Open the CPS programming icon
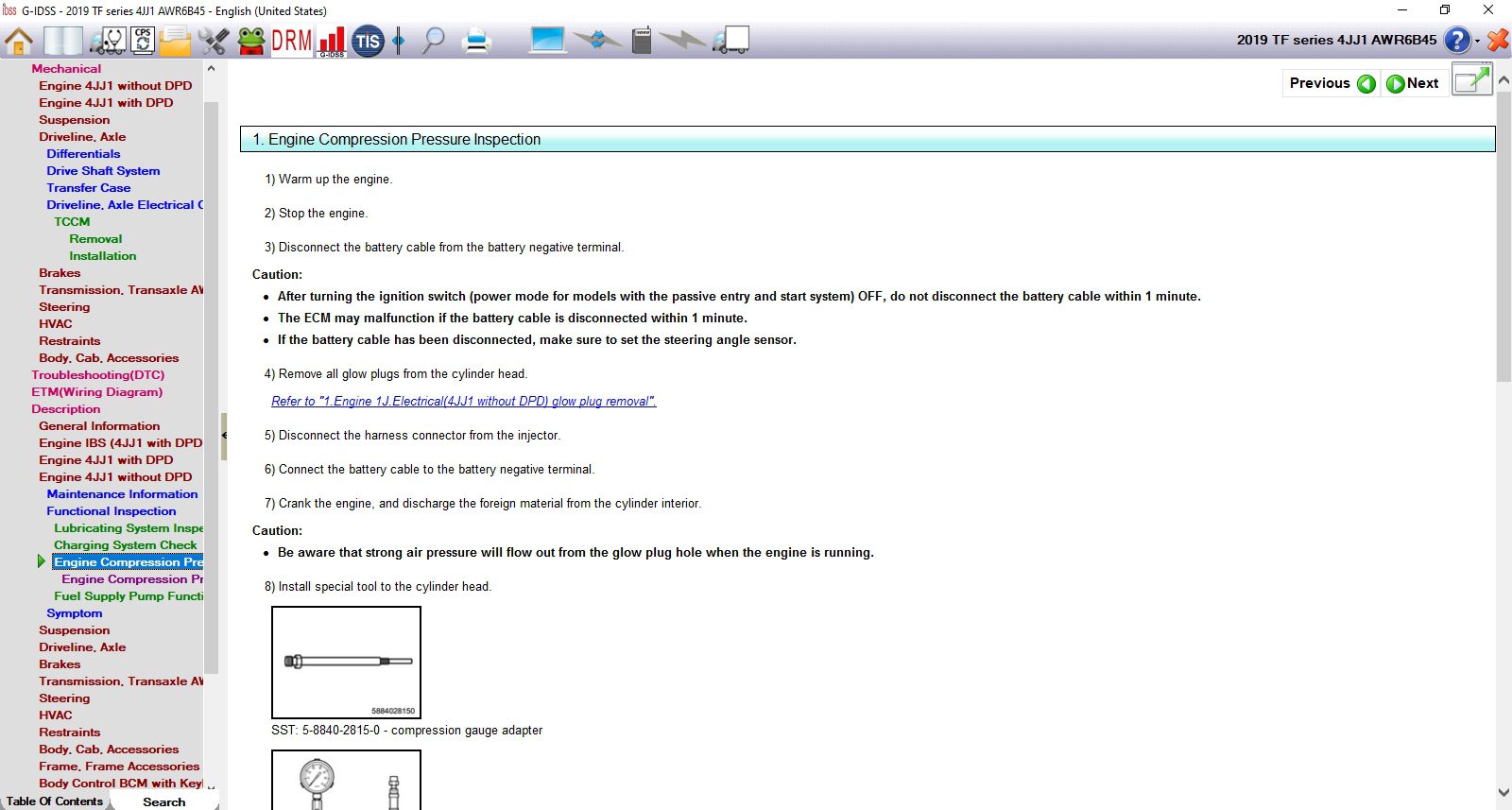Viewport: 1512px width, 810px height. (x=143, y=41)
